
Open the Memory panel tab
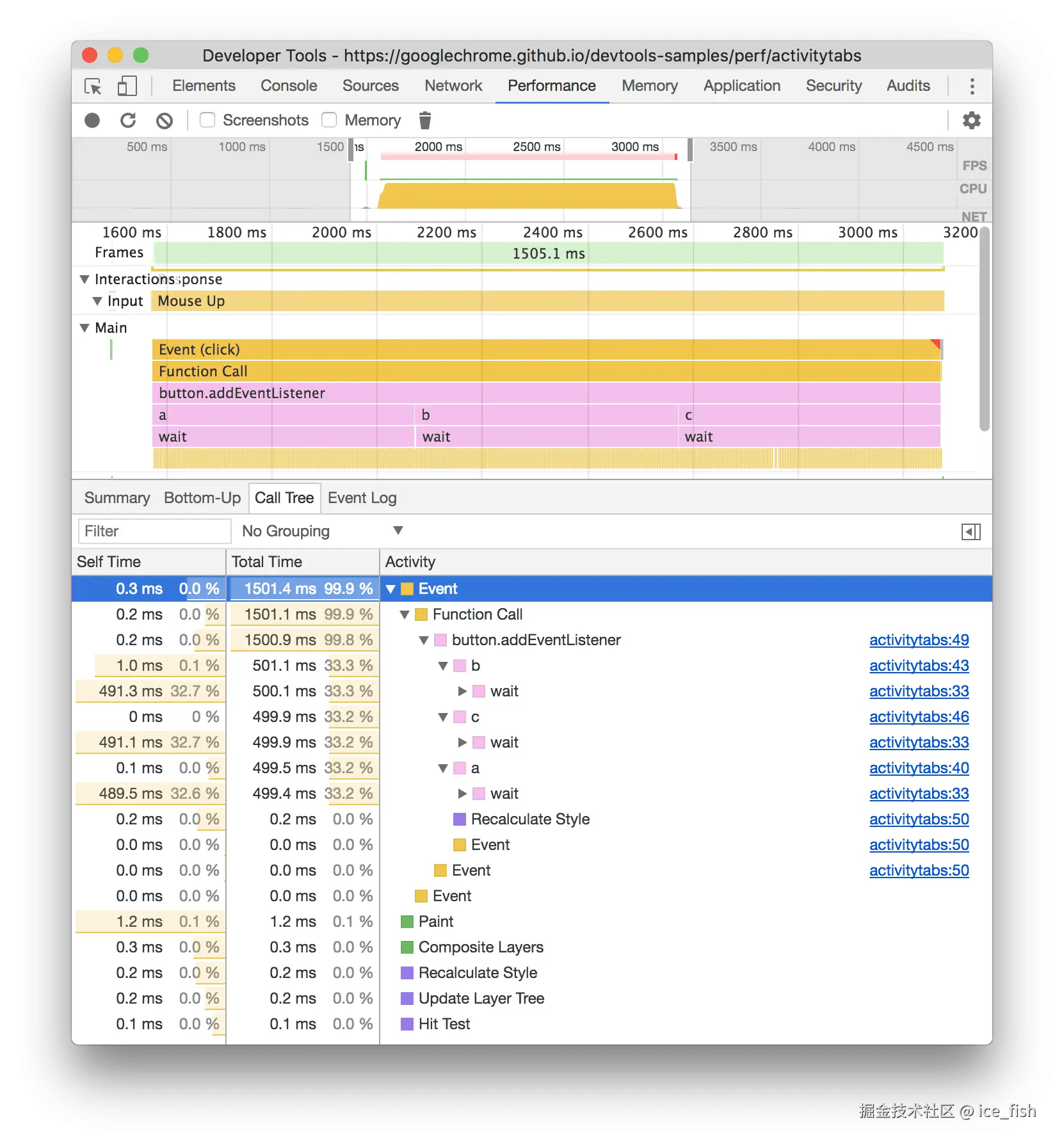coord(650,86)
